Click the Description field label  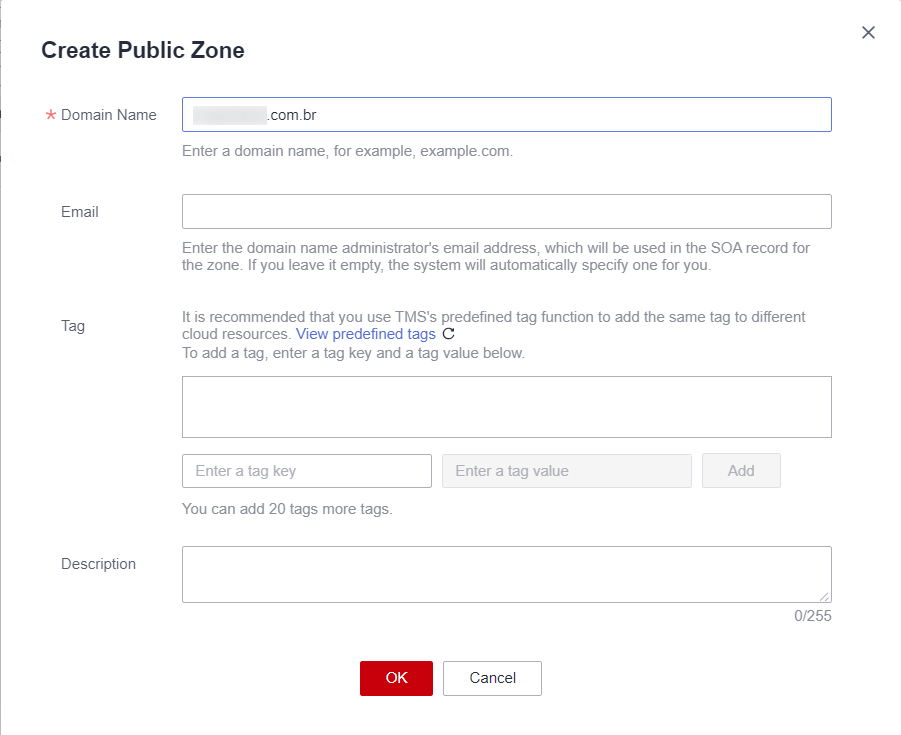pos(98,564)
